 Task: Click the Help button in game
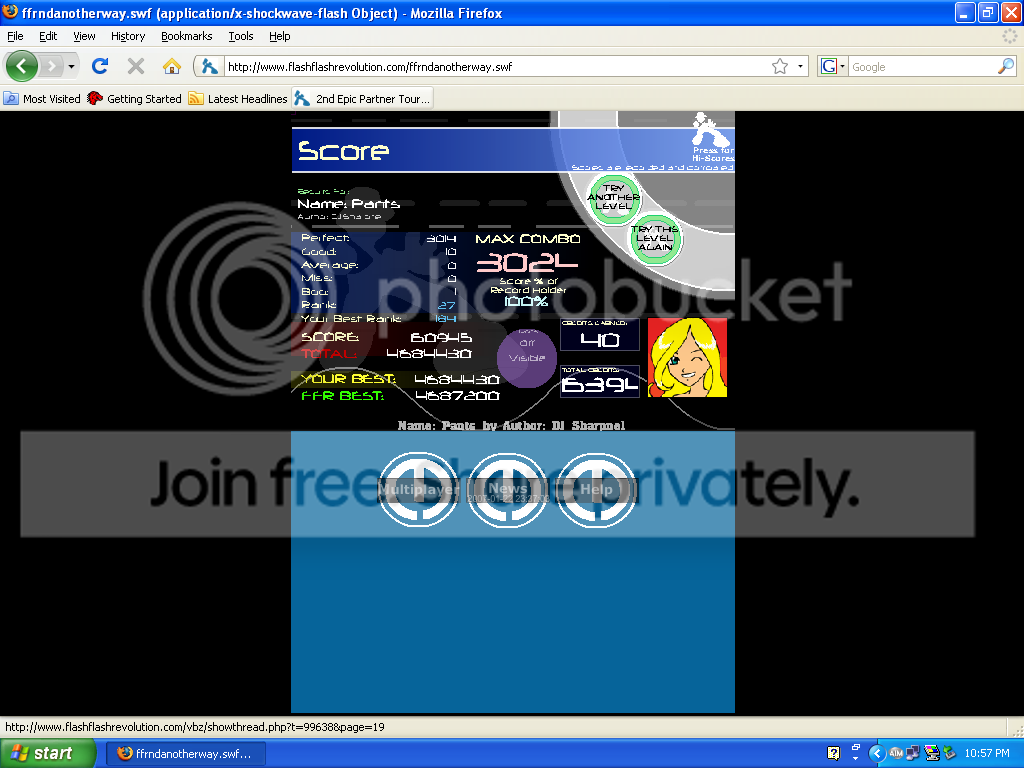click(x=596, y=489)
